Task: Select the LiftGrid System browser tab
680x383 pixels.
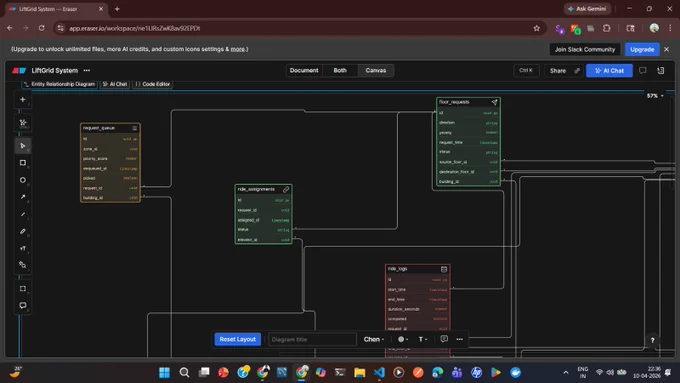Action: (x=56, y=9)
